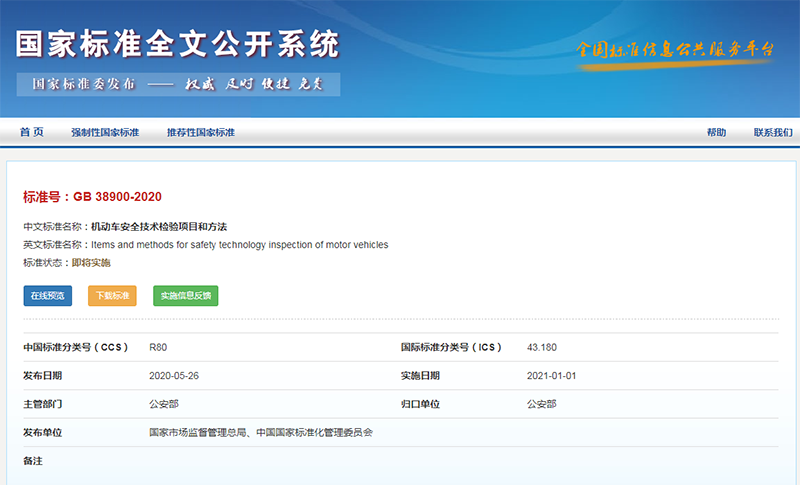Viewport: 800px width, 485px height.
Task: Open the 联系我们 contact link
Action: point(772,133)
